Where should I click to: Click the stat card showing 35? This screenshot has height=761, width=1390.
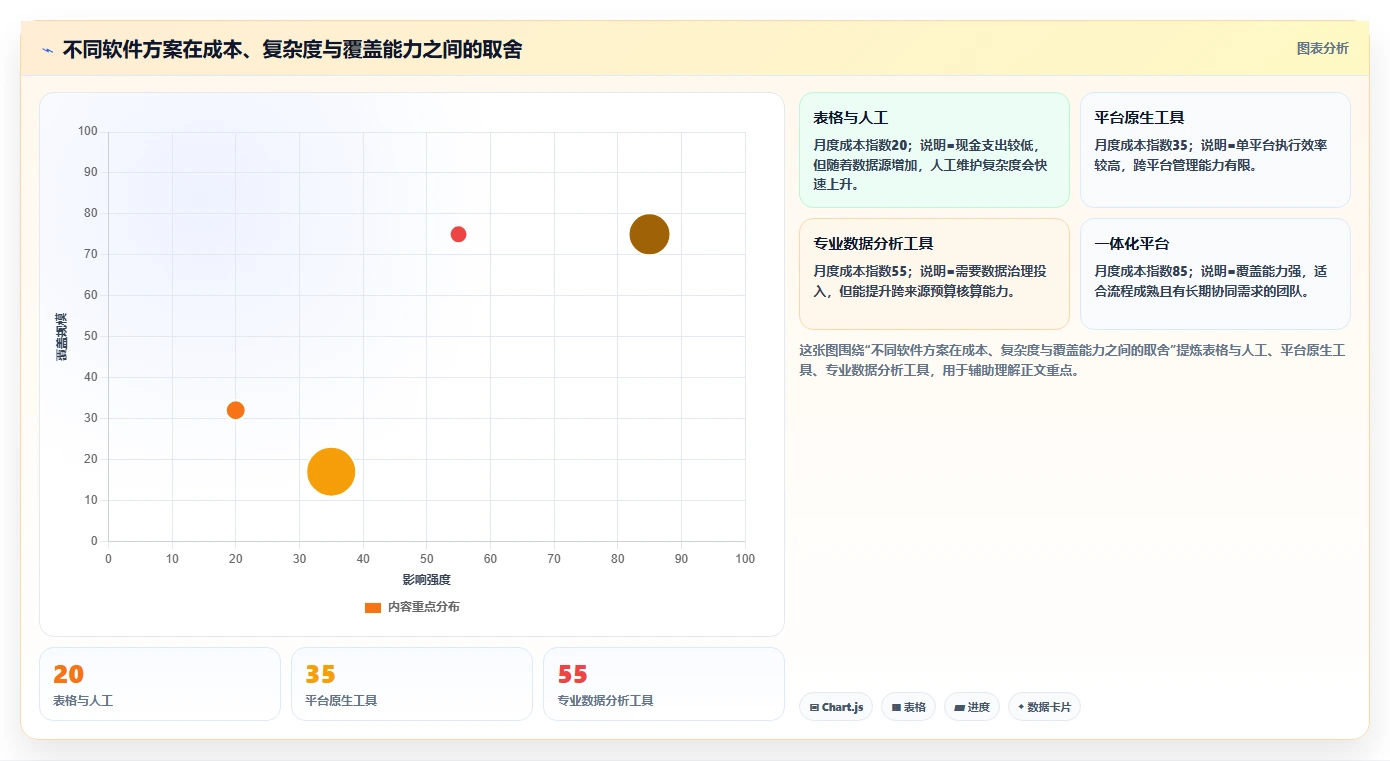(412, 684)
